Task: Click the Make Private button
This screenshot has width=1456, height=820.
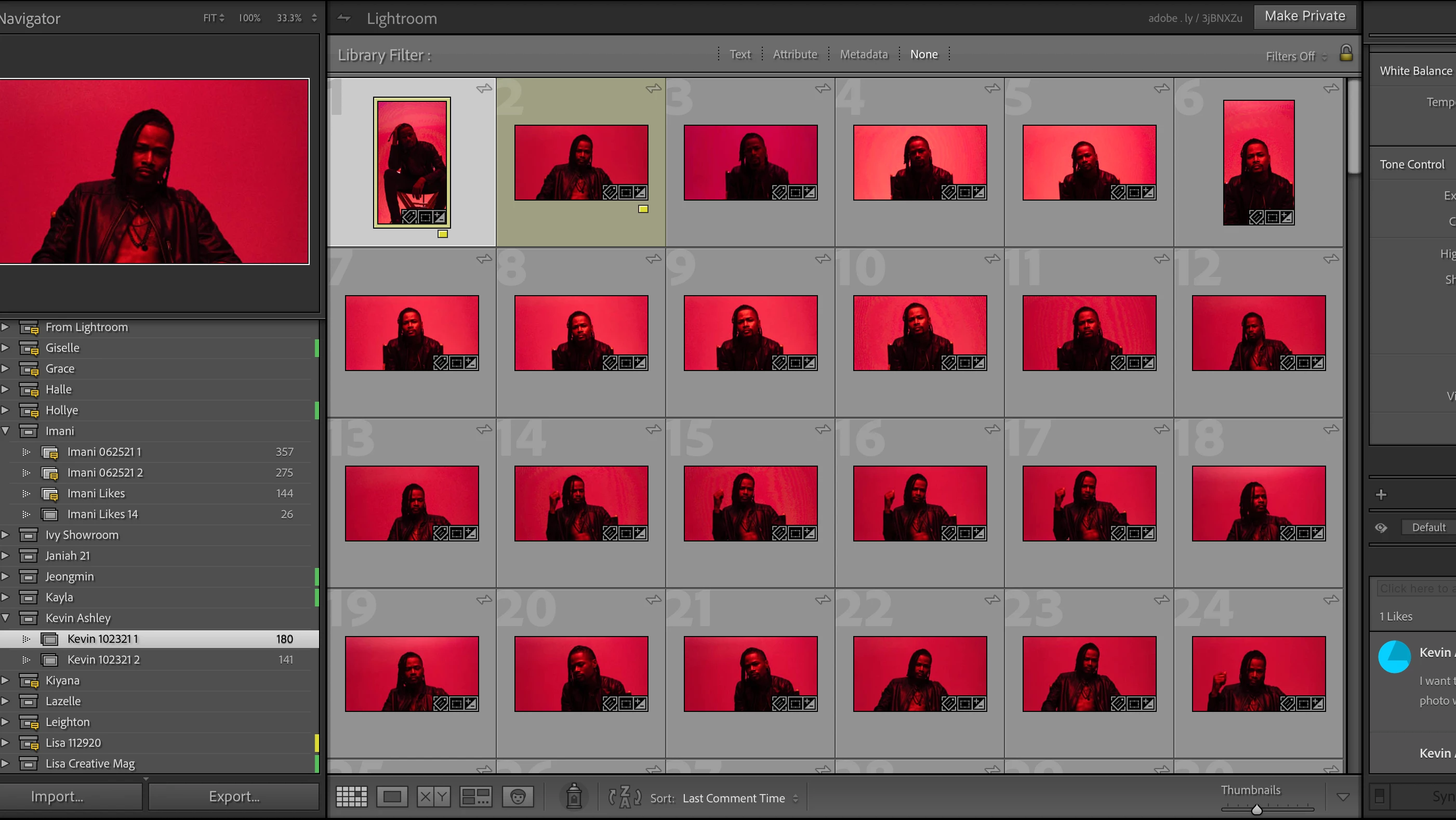Action: (x=1304, y=16)
